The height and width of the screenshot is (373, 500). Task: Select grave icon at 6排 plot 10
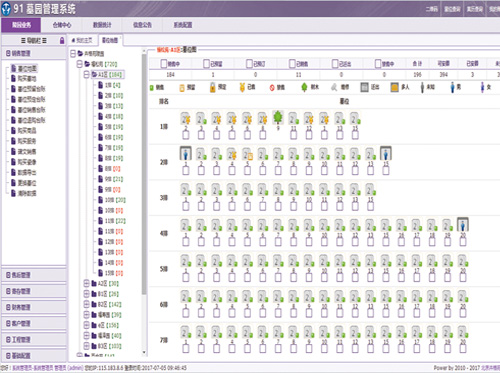click(x=324, y=297)
